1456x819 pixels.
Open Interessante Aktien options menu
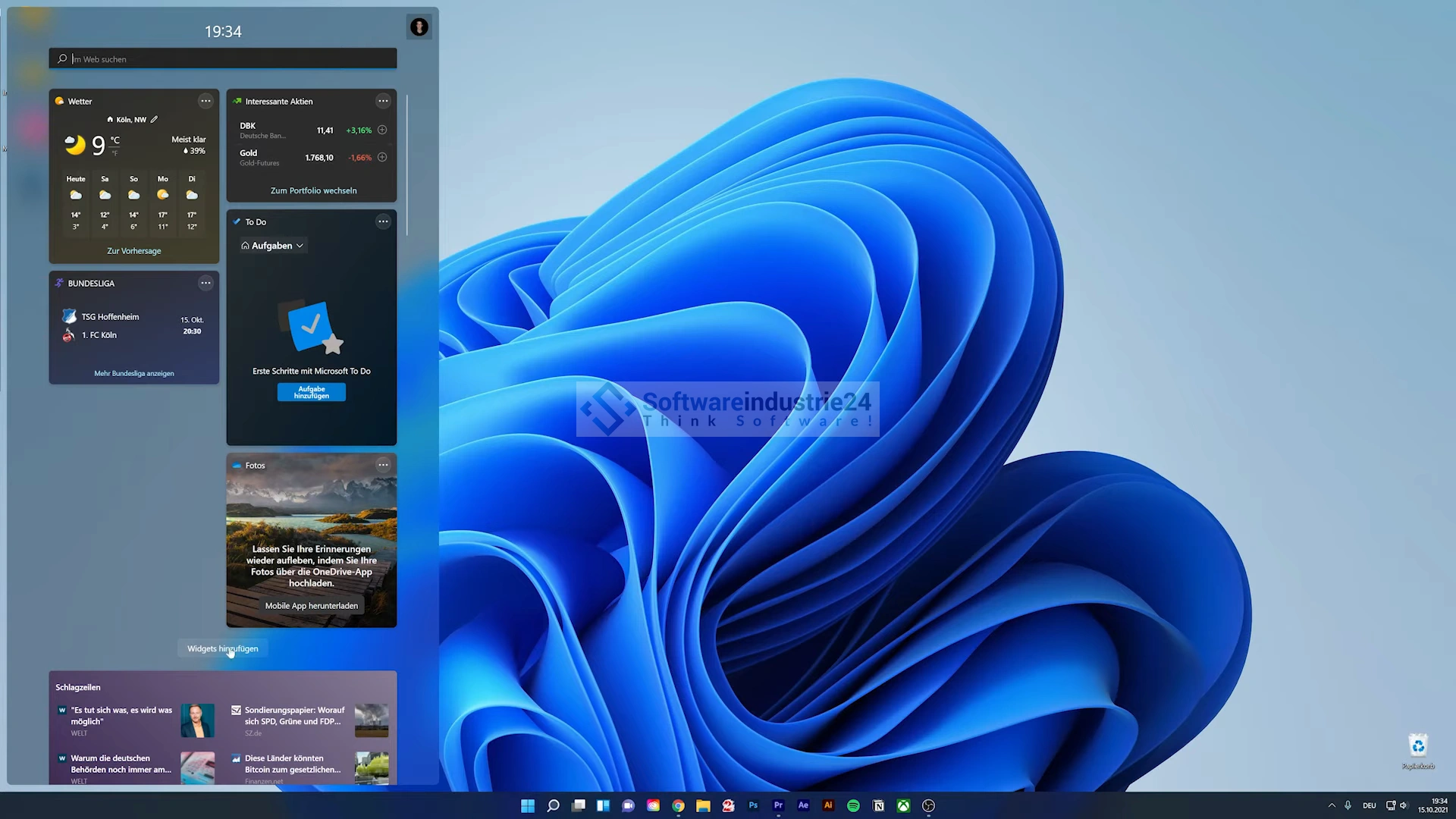click(383, 101)
